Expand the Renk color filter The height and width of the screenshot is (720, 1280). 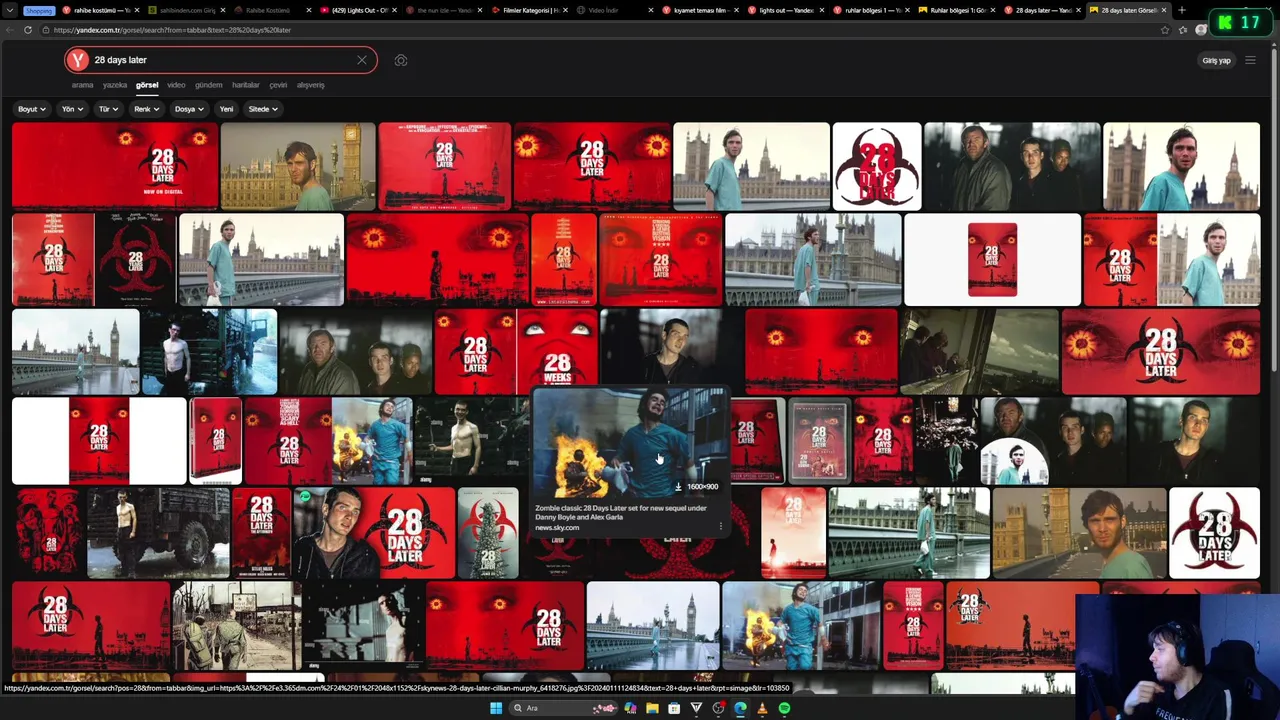pyautogui.click(x=147, y=109)
